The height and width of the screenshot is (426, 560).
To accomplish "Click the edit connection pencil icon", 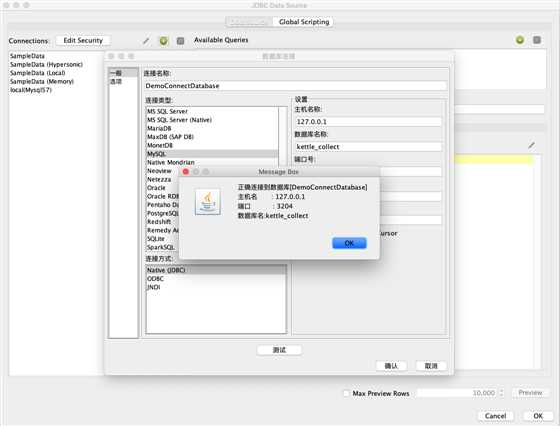I will pyautogui.click(x=146, y=41).
